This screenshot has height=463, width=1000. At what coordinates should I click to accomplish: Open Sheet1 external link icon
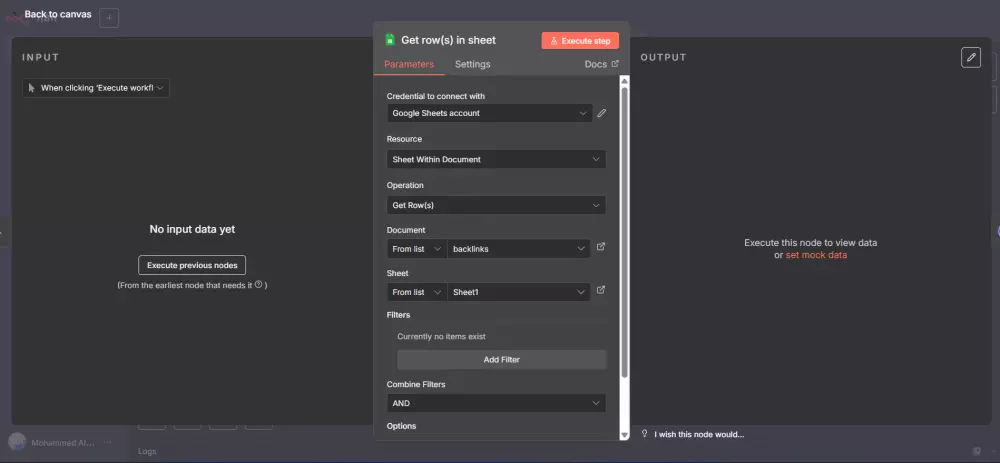(600, 290)
